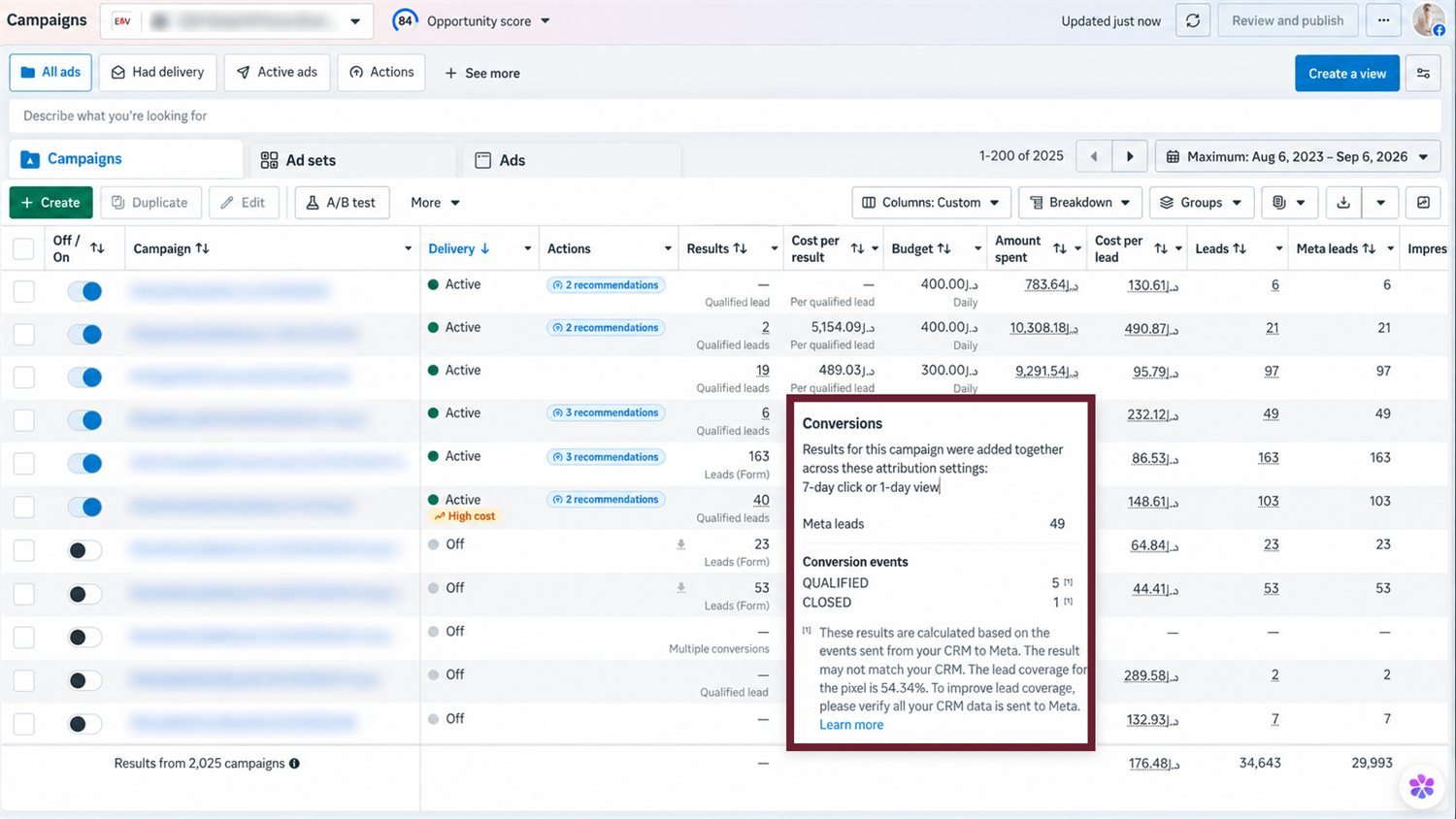The width and height of the screenshot is (1456, 819).
Task: Click the Describe what you're looking for field
Action: coord(725,115)
